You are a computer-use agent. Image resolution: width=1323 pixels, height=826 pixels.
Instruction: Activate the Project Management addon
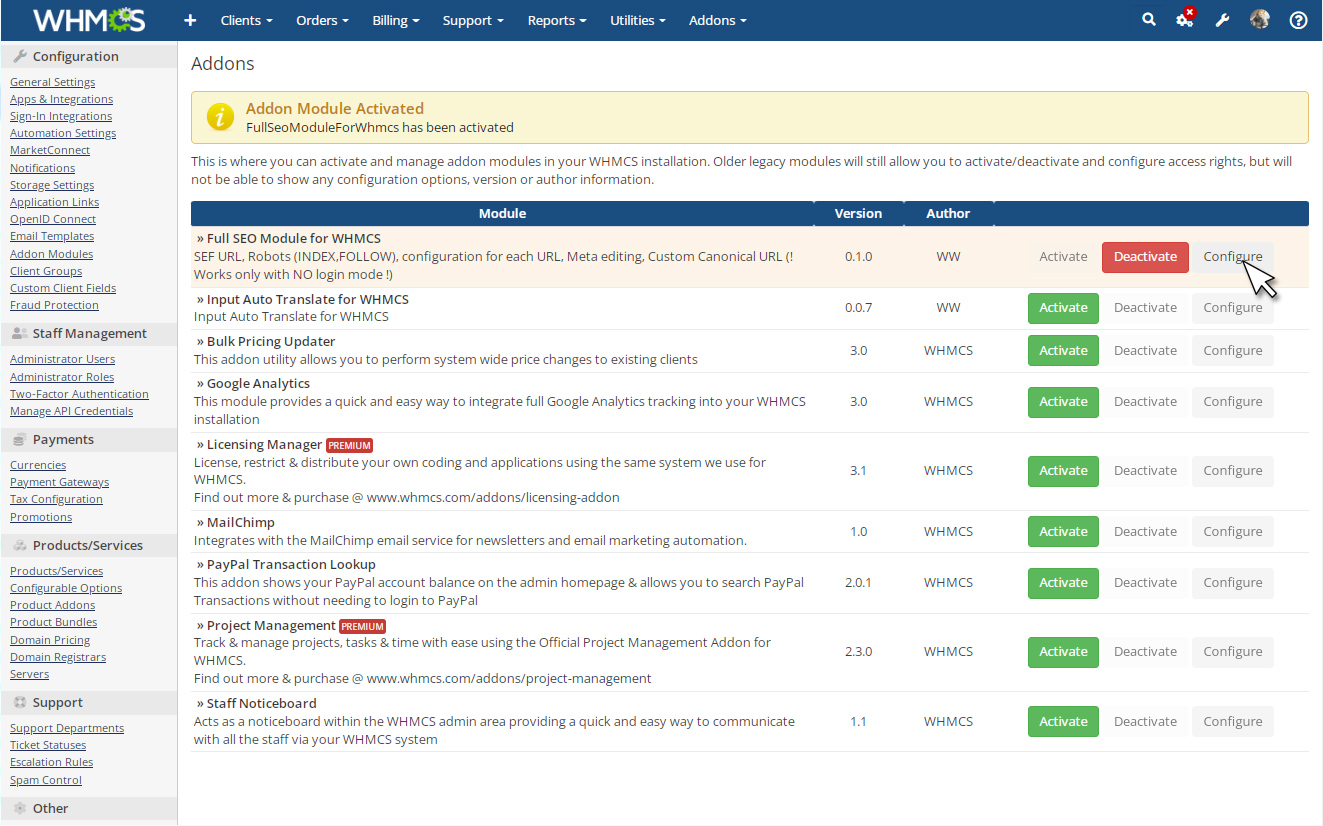[1063, 652]
